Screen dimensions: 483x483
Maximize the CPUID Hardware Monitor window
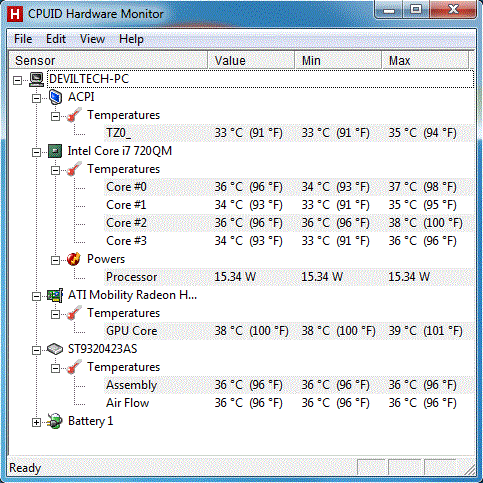tap(416, 10)
